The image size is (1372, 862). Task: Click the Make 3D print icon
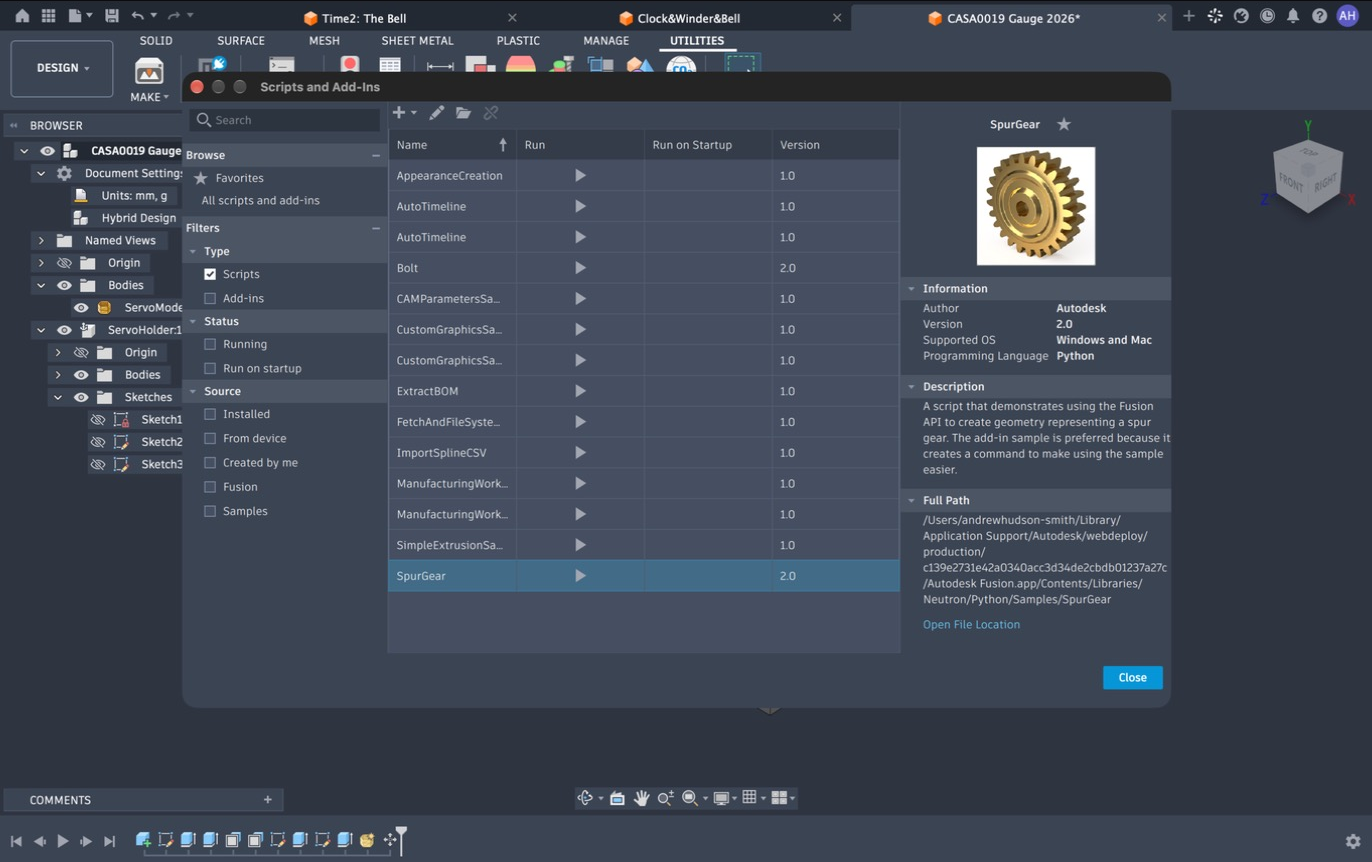click(149, 71)
